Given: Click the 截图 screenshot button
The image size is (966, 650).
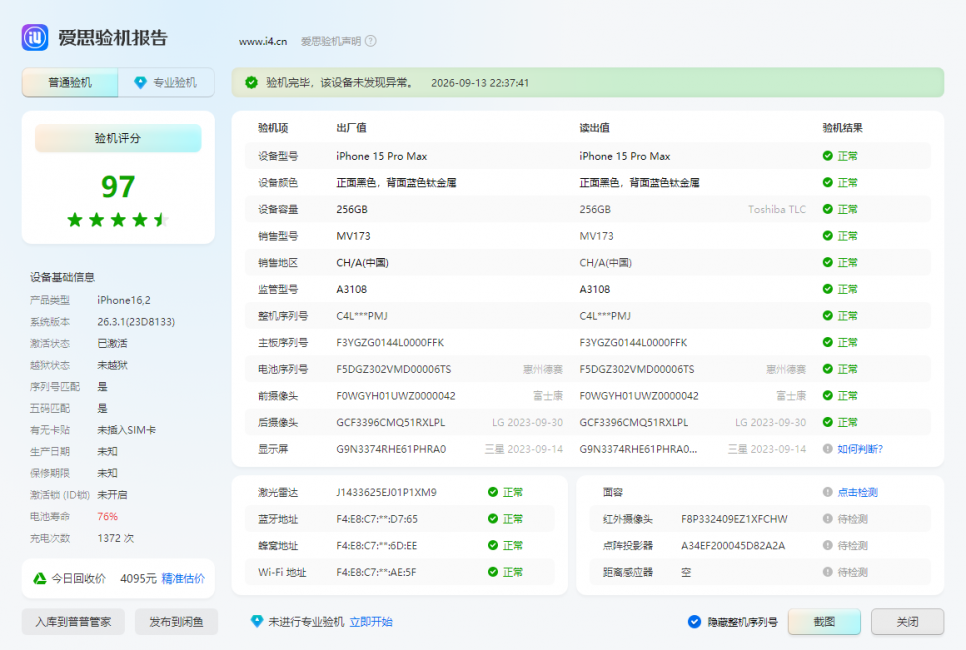Looking at the screenshot, I should click(824, 622).
